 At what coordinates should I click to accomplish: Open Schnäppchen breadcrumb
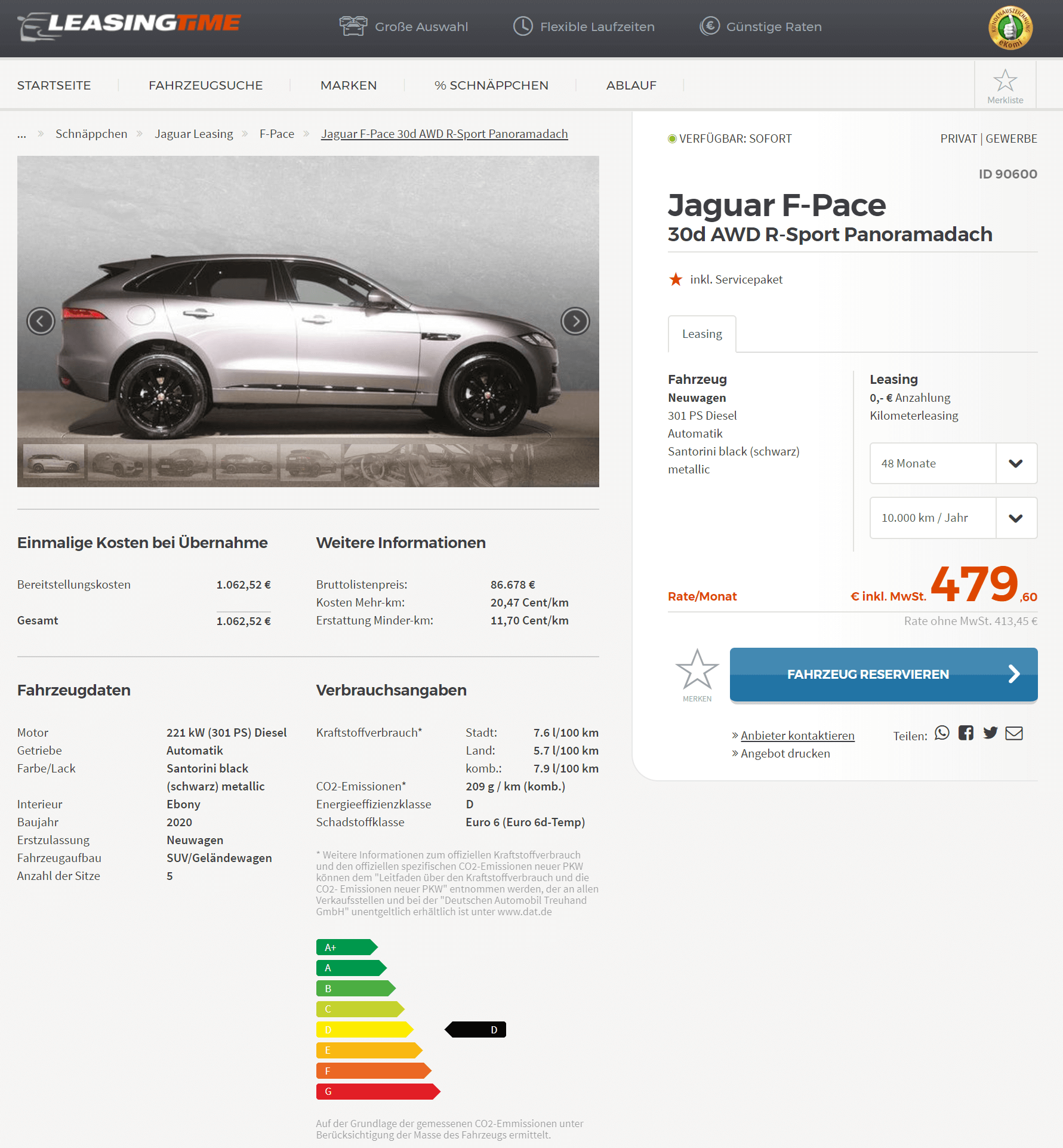point(91,134)
